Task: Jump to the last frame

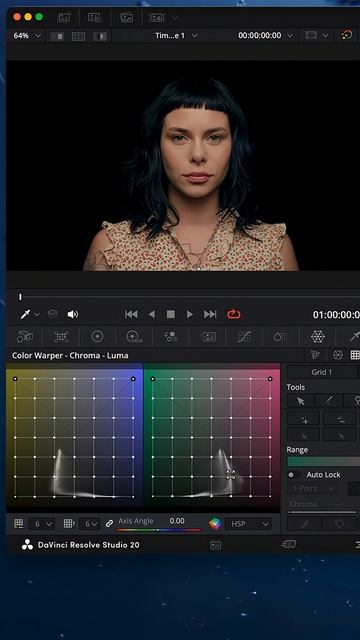Action: (210, 314)
